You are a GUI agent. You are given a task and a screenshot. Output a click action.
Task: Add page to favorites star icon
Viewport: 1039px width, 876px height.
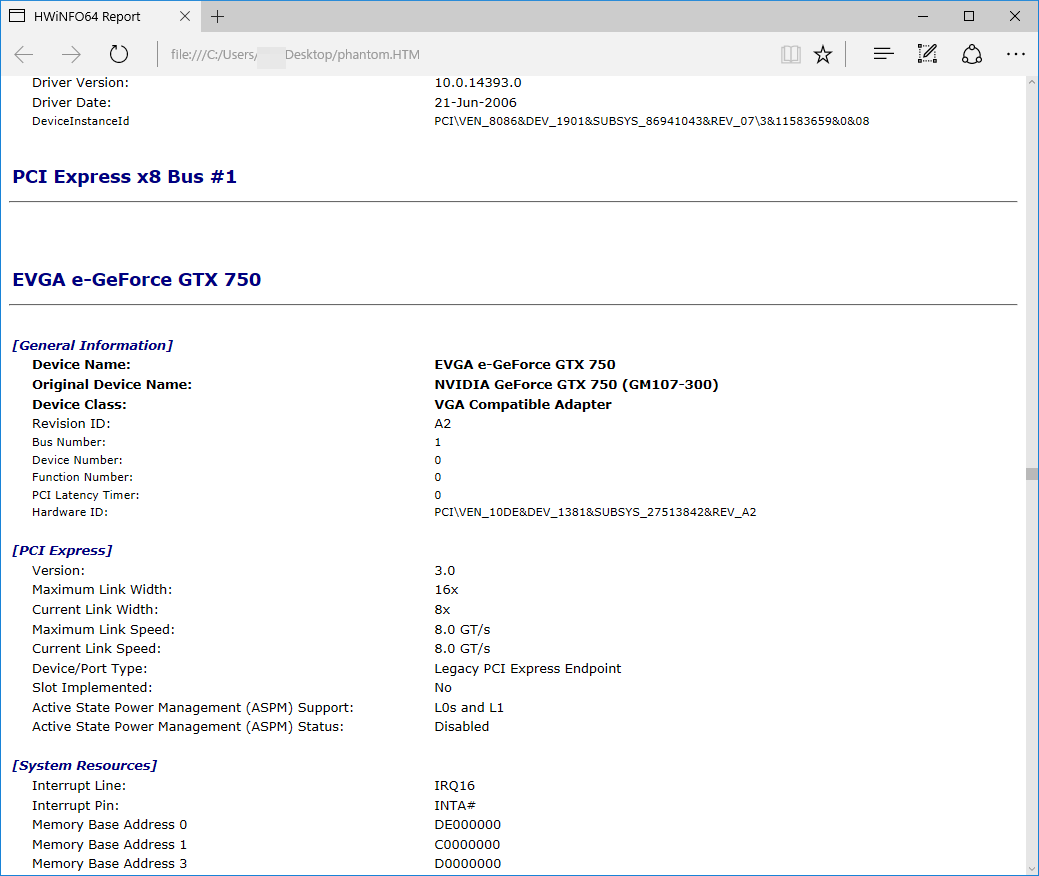tap(823, 54)
